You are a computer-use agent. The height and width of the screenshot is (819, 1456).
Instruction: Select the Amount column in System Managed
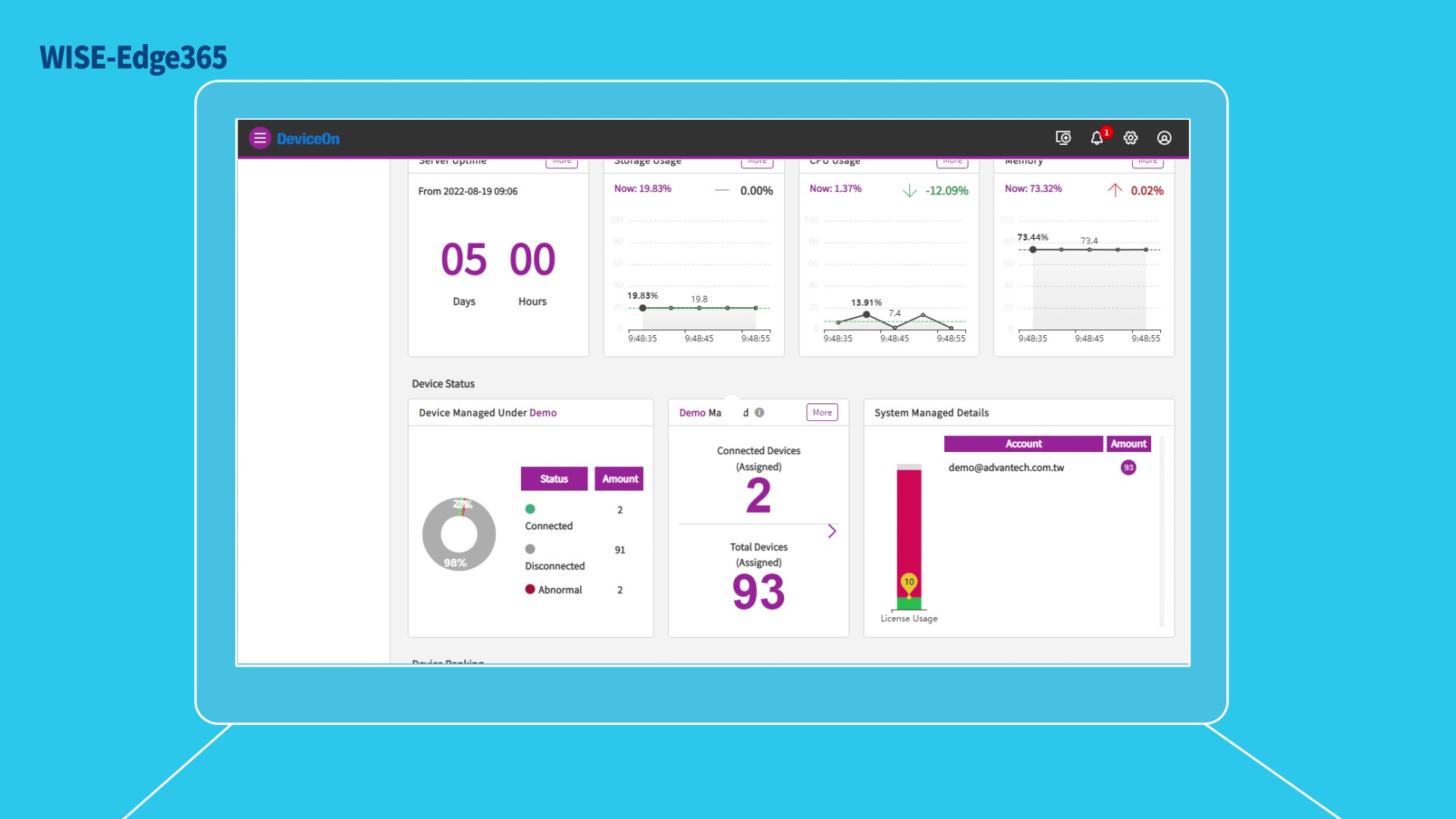click(1128, 443)
